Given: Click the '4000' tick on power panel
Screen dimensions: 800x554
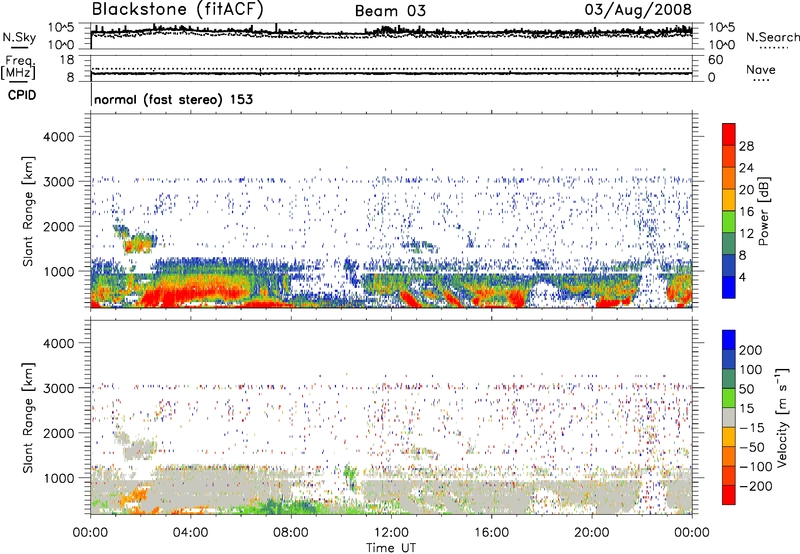Looking at the screenshot, I should pyautogui.click(x=58, y=137).
